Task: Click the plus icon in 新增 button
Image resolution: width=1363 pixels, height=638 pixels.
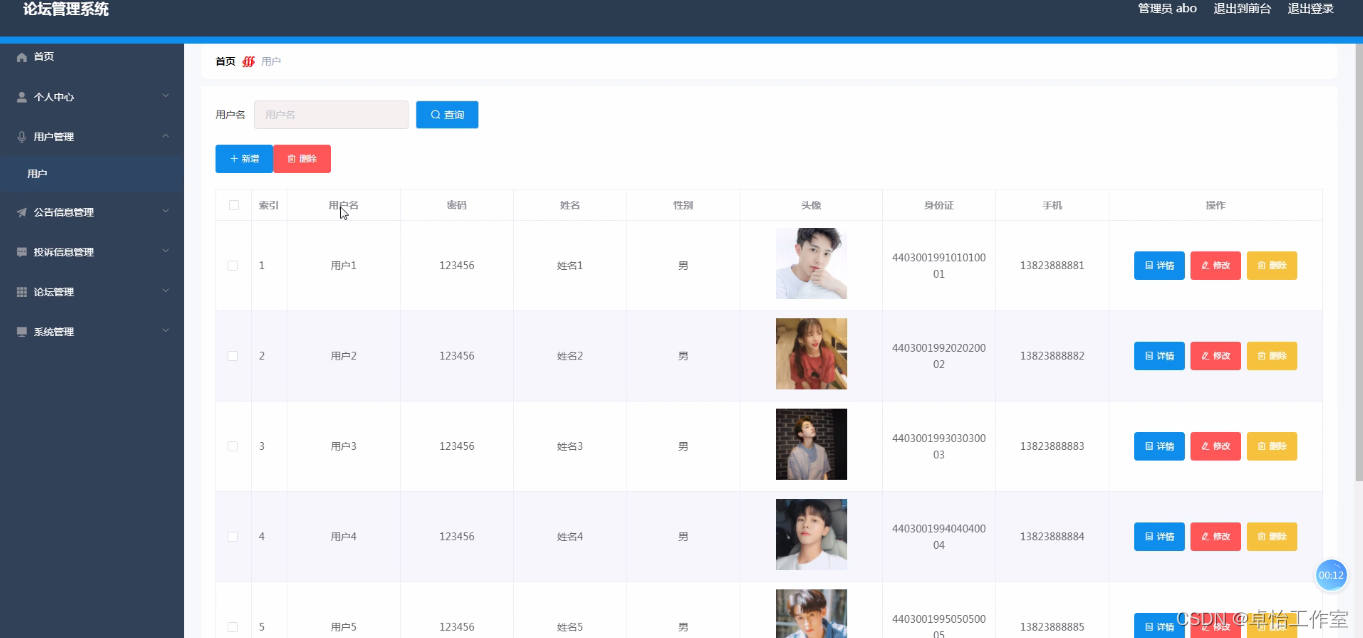Action: coord(234,159)
